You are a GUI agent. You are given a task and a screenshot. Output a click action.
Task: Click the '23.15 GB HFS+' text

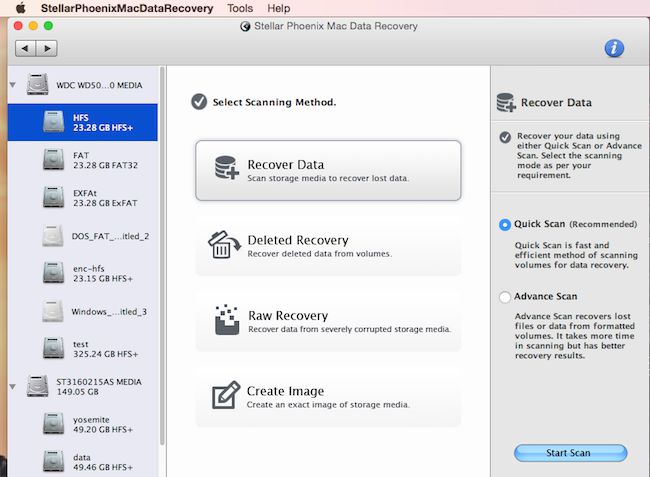tap(103, 278)
